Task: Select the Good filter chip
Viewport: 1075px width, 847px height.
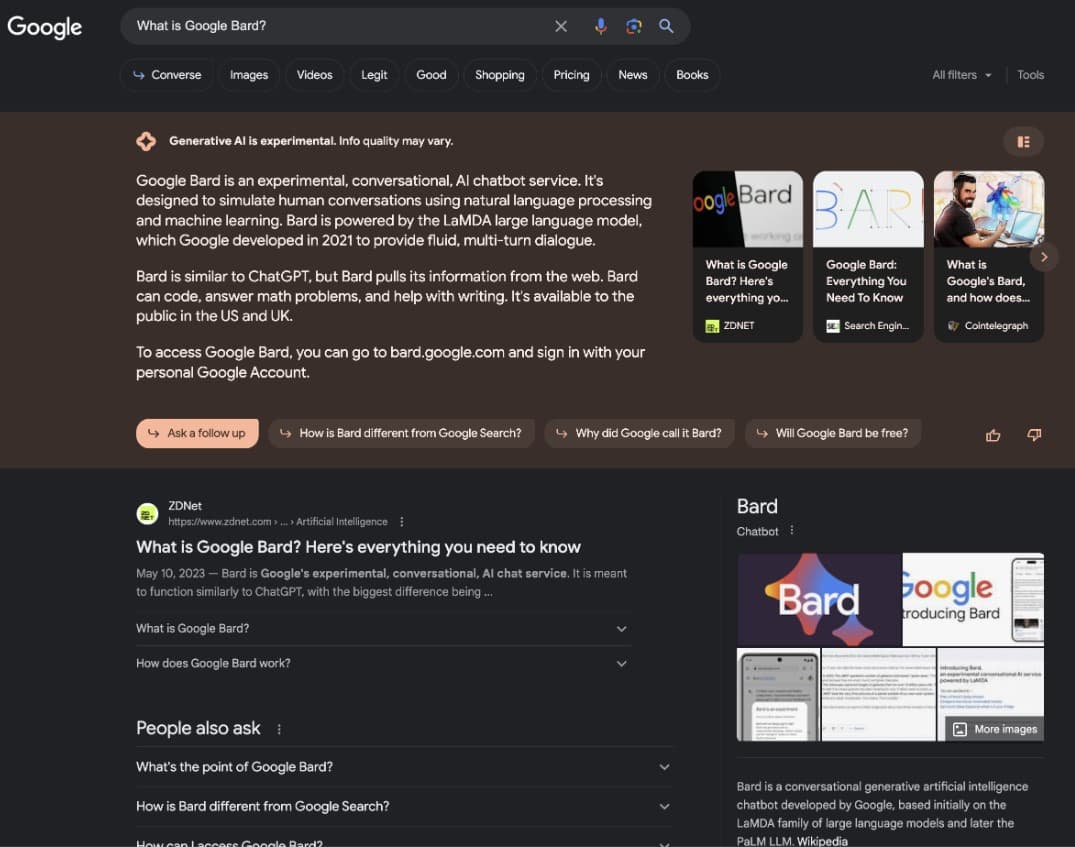Action: coord(431,75)
